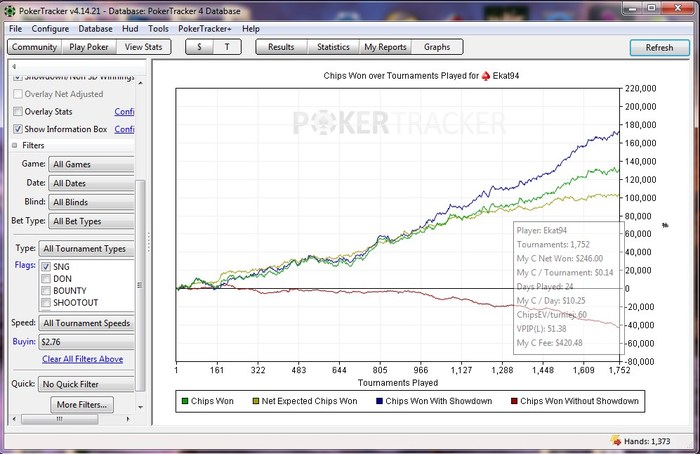Open the Buyin $2.76 dropdown
Image resolution: width=700 pixels, height=454 pixels.
(x=87, y=342)
